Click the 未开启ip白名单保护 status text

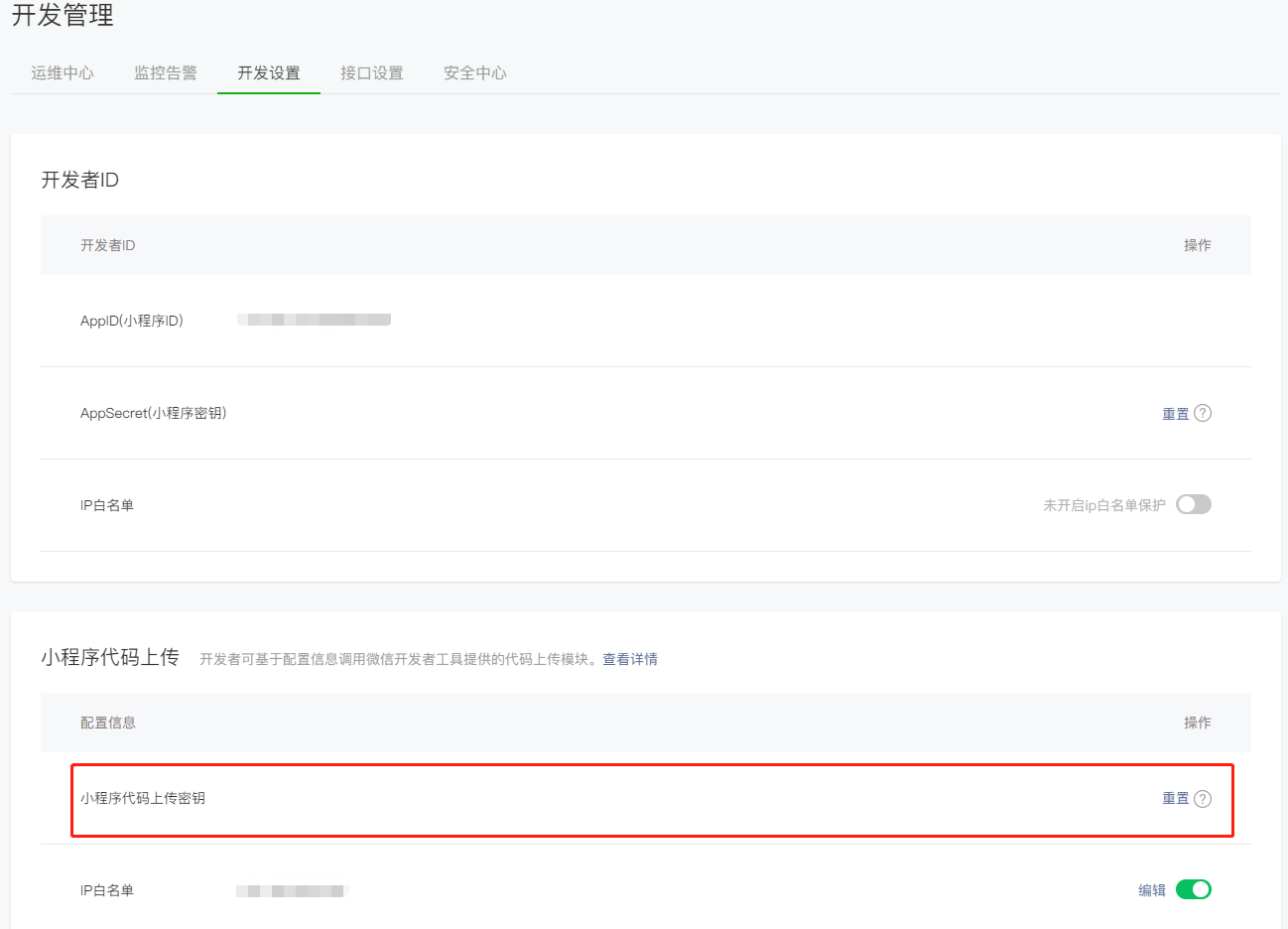[x=1103, y=505]
